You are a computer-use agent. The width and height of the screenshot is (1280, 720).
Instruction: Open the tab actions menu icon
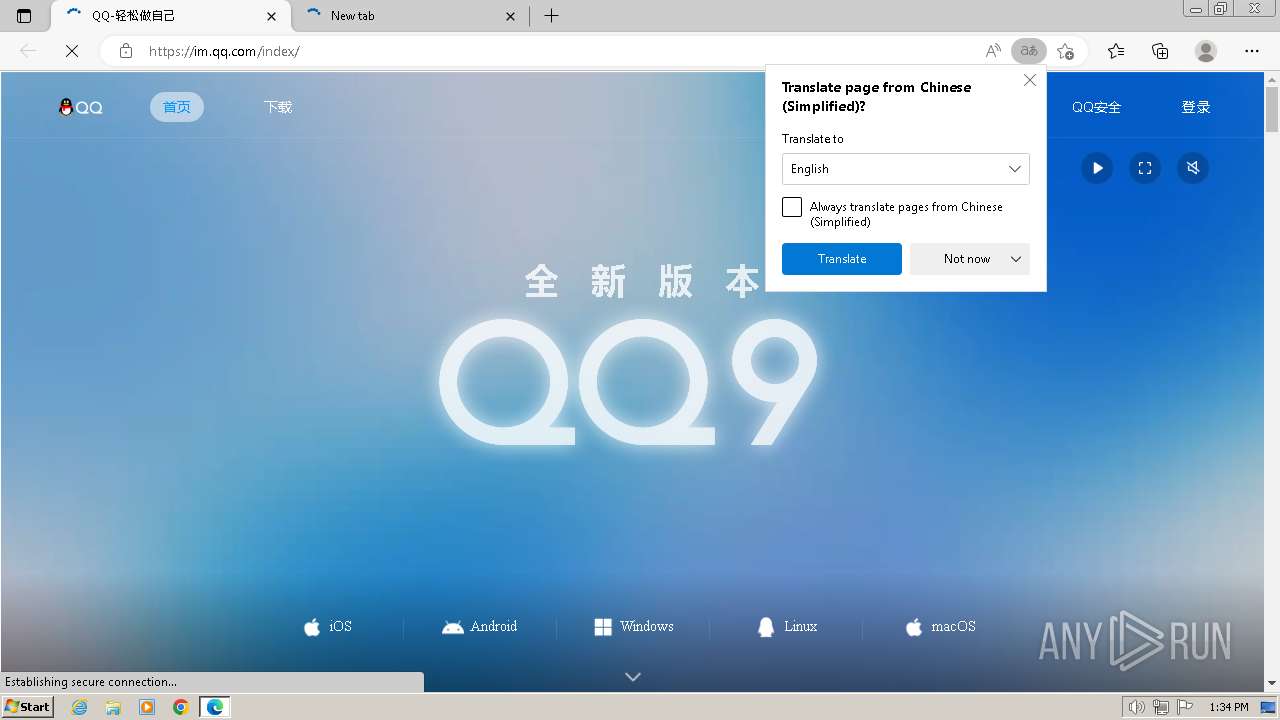pyautogui.click(x=24, y=16)
